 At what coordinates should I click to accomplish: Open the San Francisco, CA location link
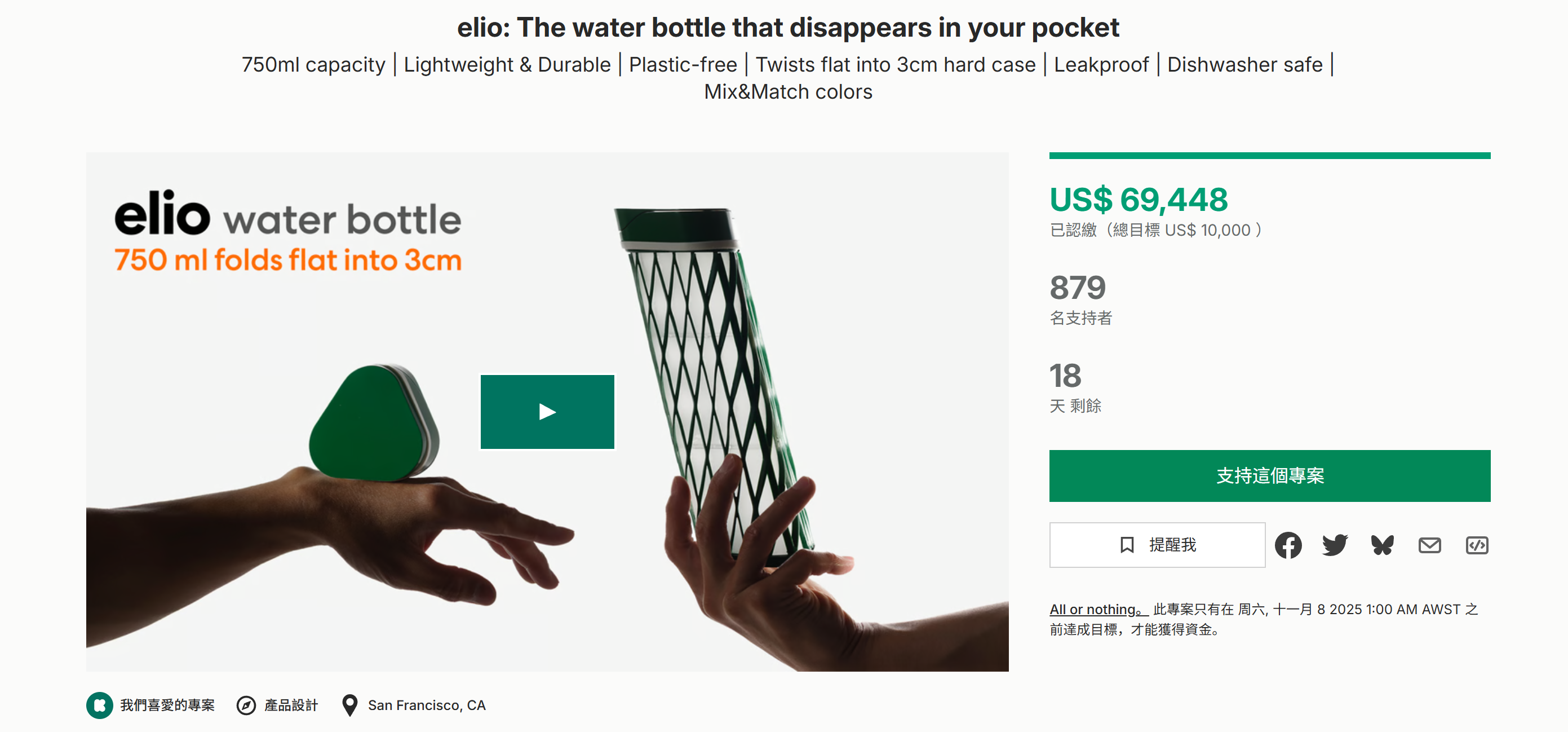426,705
